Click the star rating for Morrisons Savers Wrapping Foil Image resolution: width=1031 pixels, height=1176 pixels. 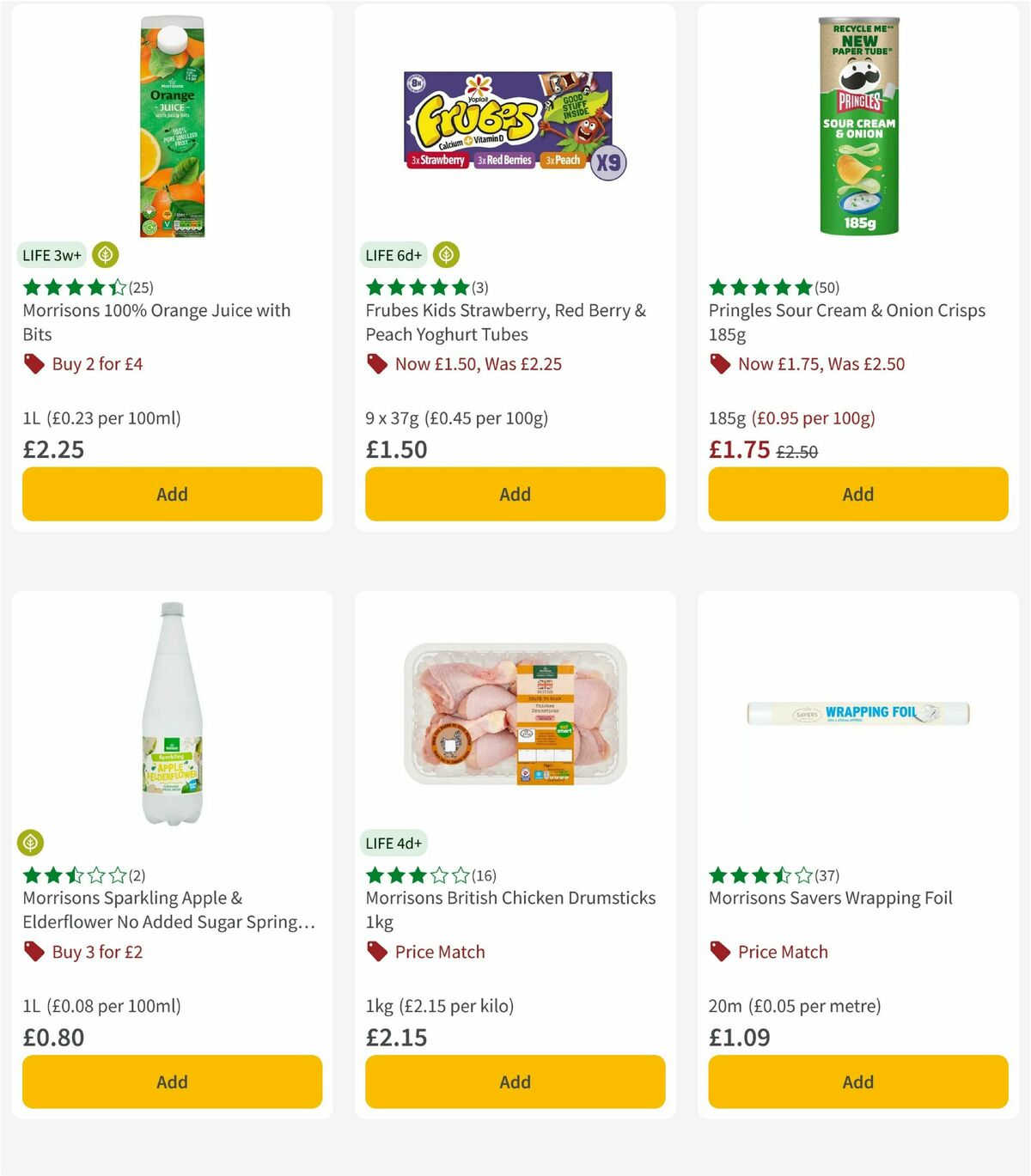tap(759, 875)
